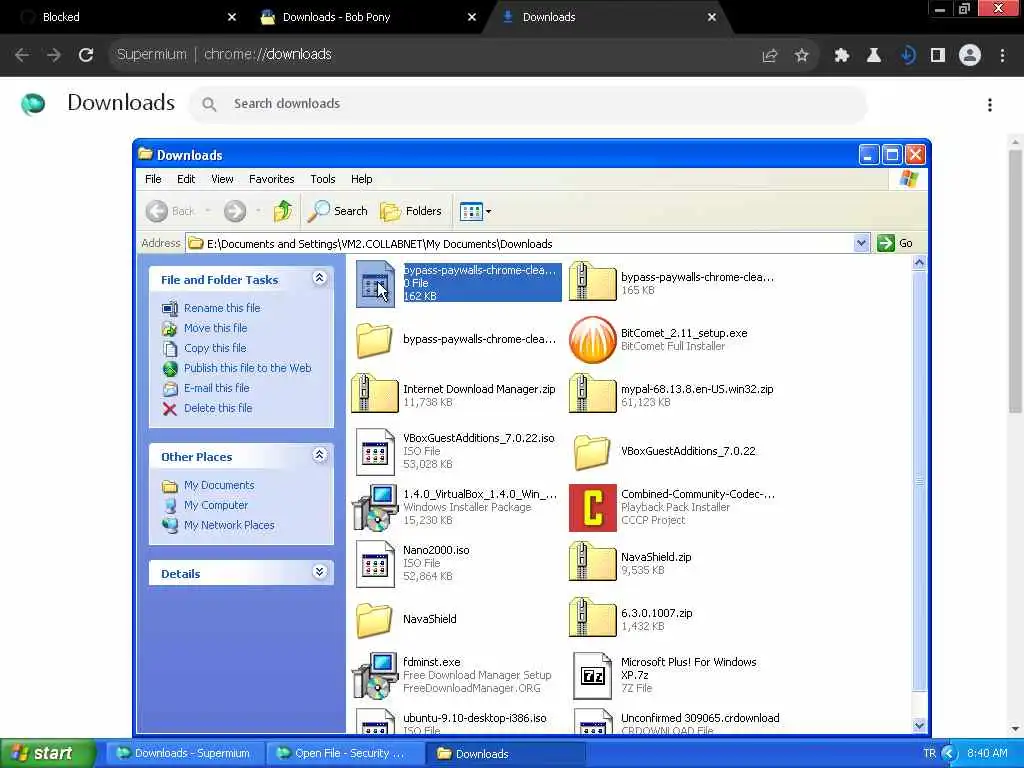The height and width of the screenshot is (768, 1024).
Task: Click the Go button beside address
Action: click(x=895, y=244)
